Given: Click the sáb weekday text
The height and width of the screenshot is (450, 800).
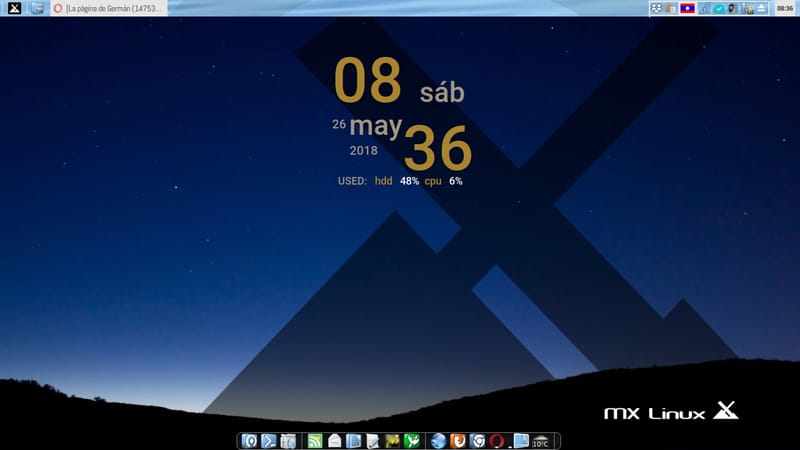Looking at the screenshot, I should (442, 92).
